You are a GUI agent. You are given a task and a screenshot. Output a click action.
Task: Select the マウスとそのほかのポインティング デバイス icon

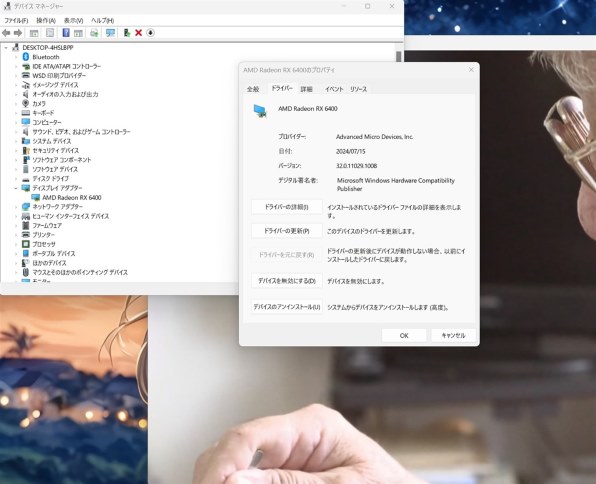[x=25, y=272]
